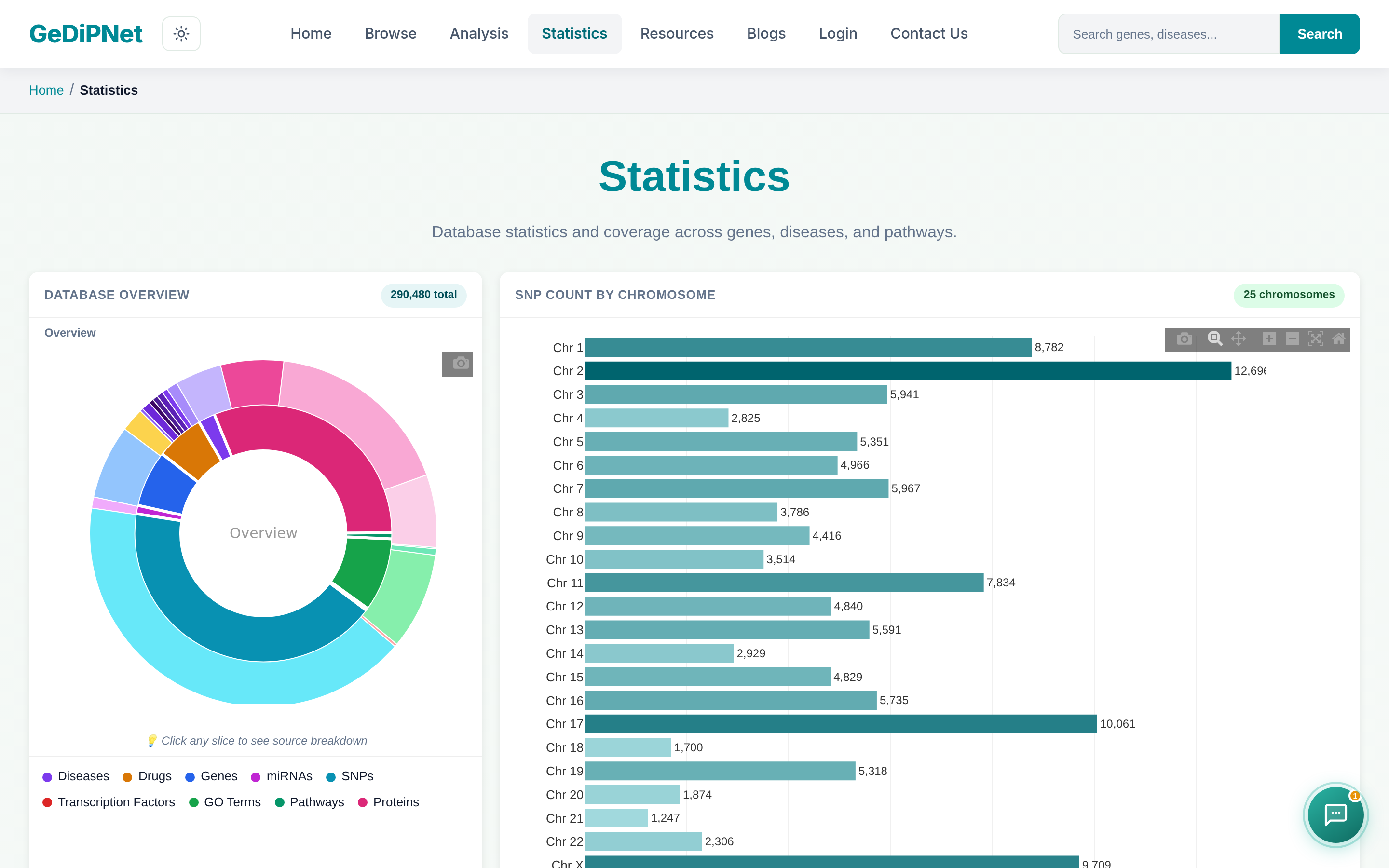1389x868 pixels.
Task: Select the Zoom tool in chart modebar
Action: click(x=1214, y=339)
